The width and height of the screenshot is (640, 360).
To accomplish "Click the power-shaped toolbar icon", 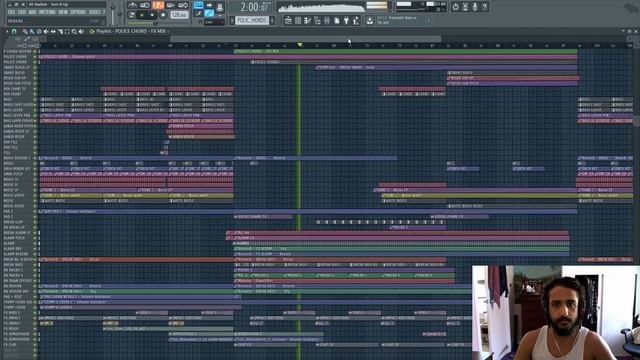I will (x=455, y=7).
